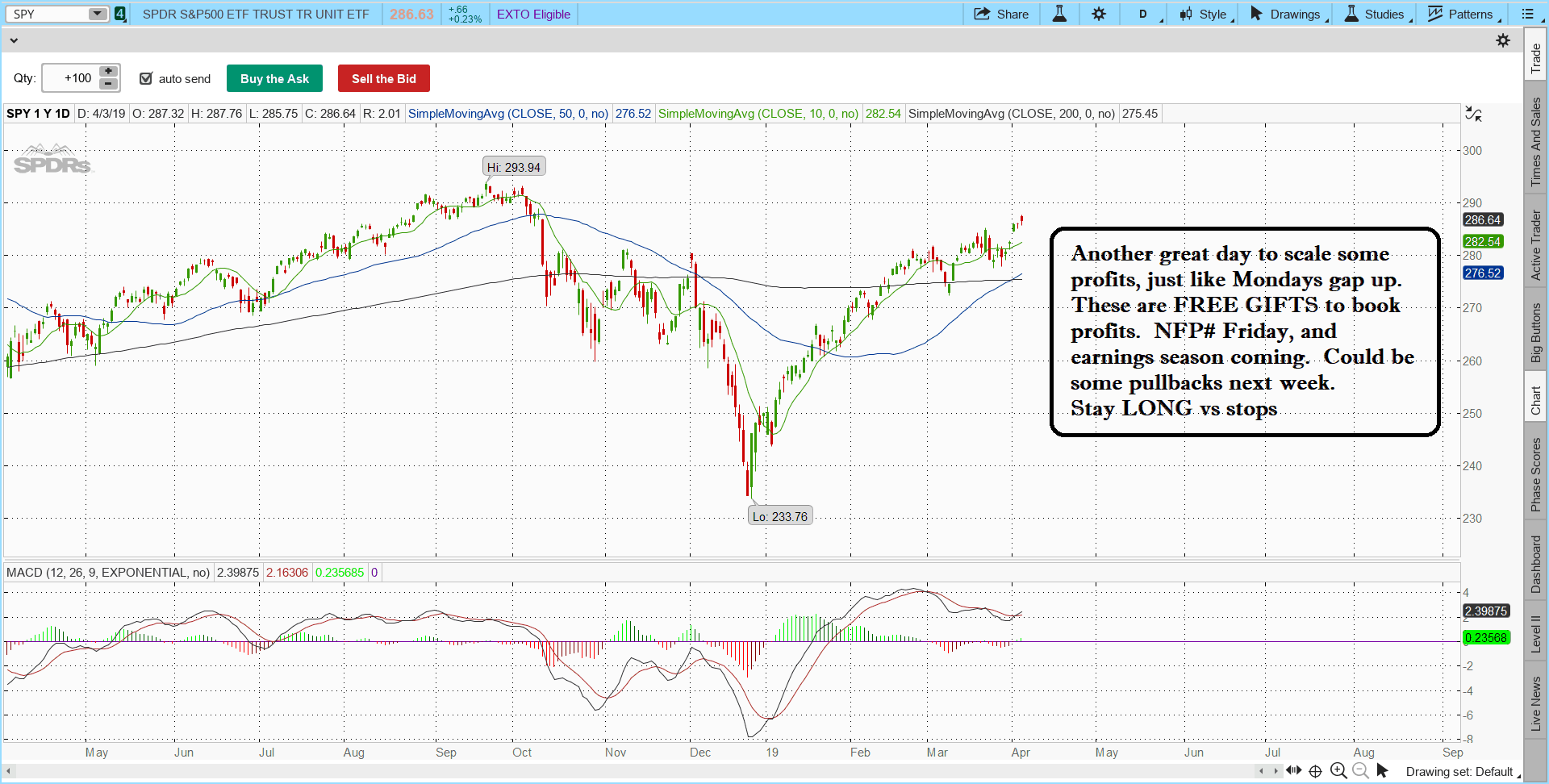Viewport: 1549px width, 784px height.
Task: Click the Share icon in top toolbar
Action: 982,14
